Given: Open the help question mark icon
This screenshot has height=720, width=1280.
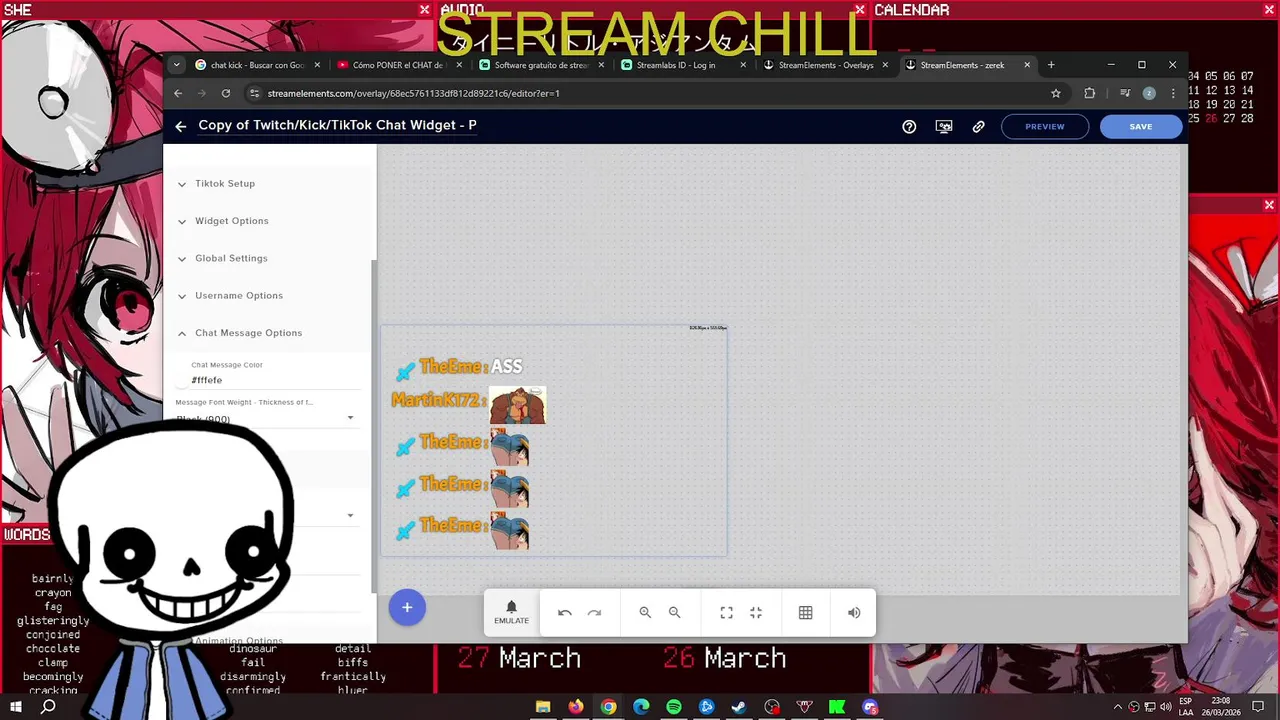Looking at the screenshot, I should pyautogui.click(x=909, y=127).
